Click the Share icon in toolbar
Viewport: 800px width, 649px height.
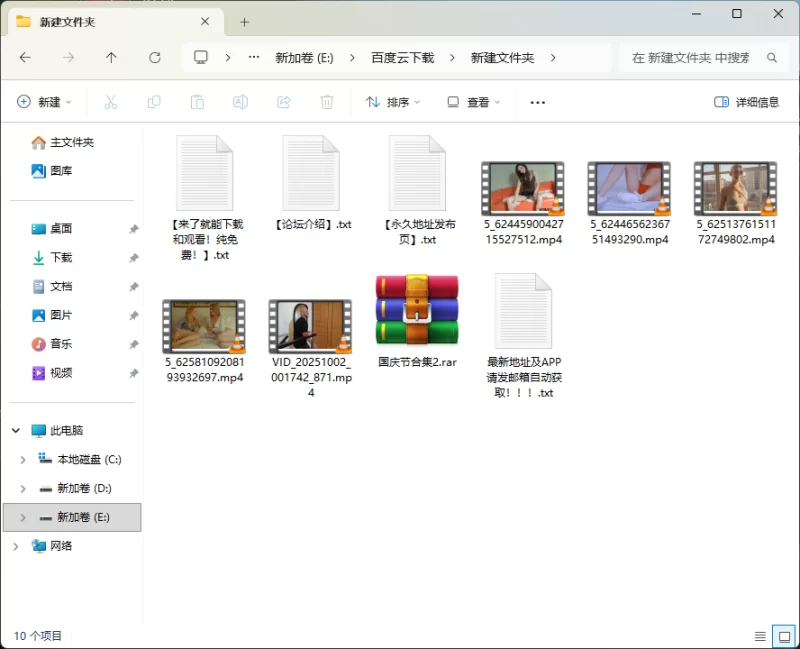283,102
